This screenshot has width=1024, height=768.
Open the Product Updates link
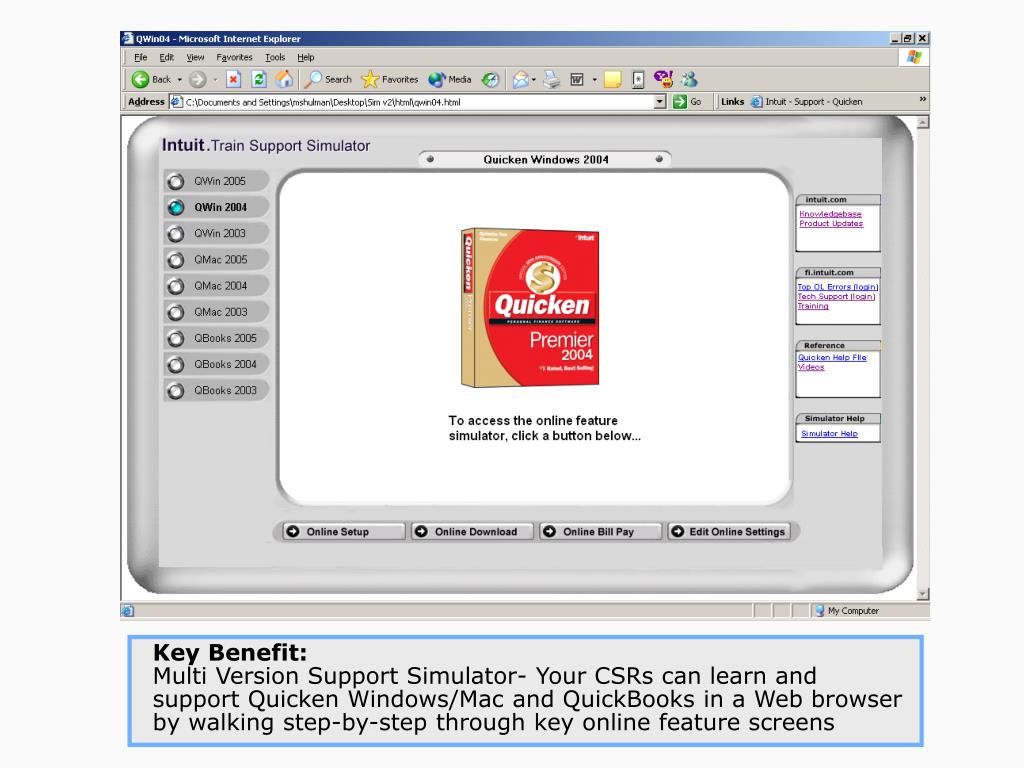click(831, 223)
